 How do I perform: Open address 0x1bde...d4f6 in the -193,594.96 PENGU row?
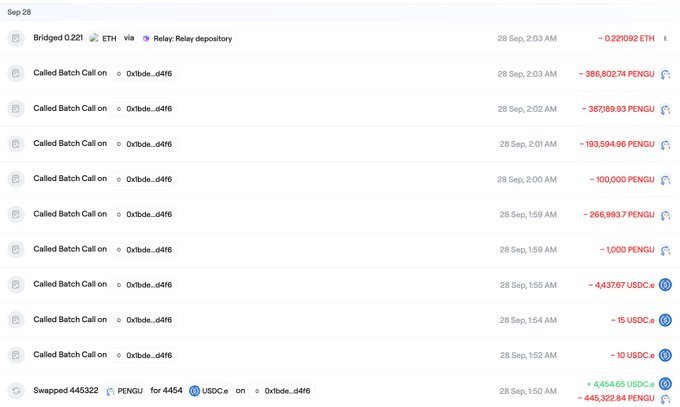[x=144, y=144]
